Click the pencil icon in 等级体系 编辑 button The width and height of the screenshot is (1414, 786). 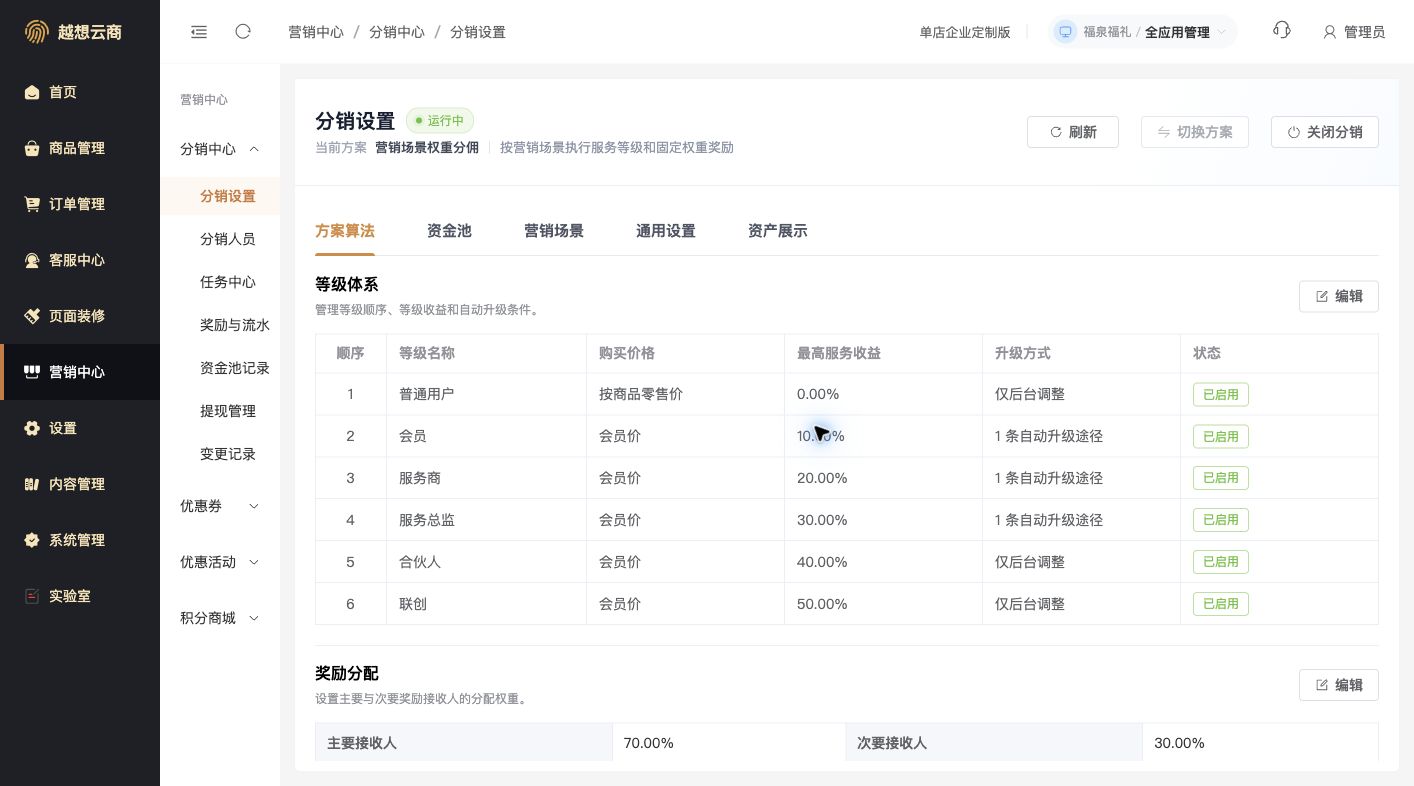pos(1322,296)
